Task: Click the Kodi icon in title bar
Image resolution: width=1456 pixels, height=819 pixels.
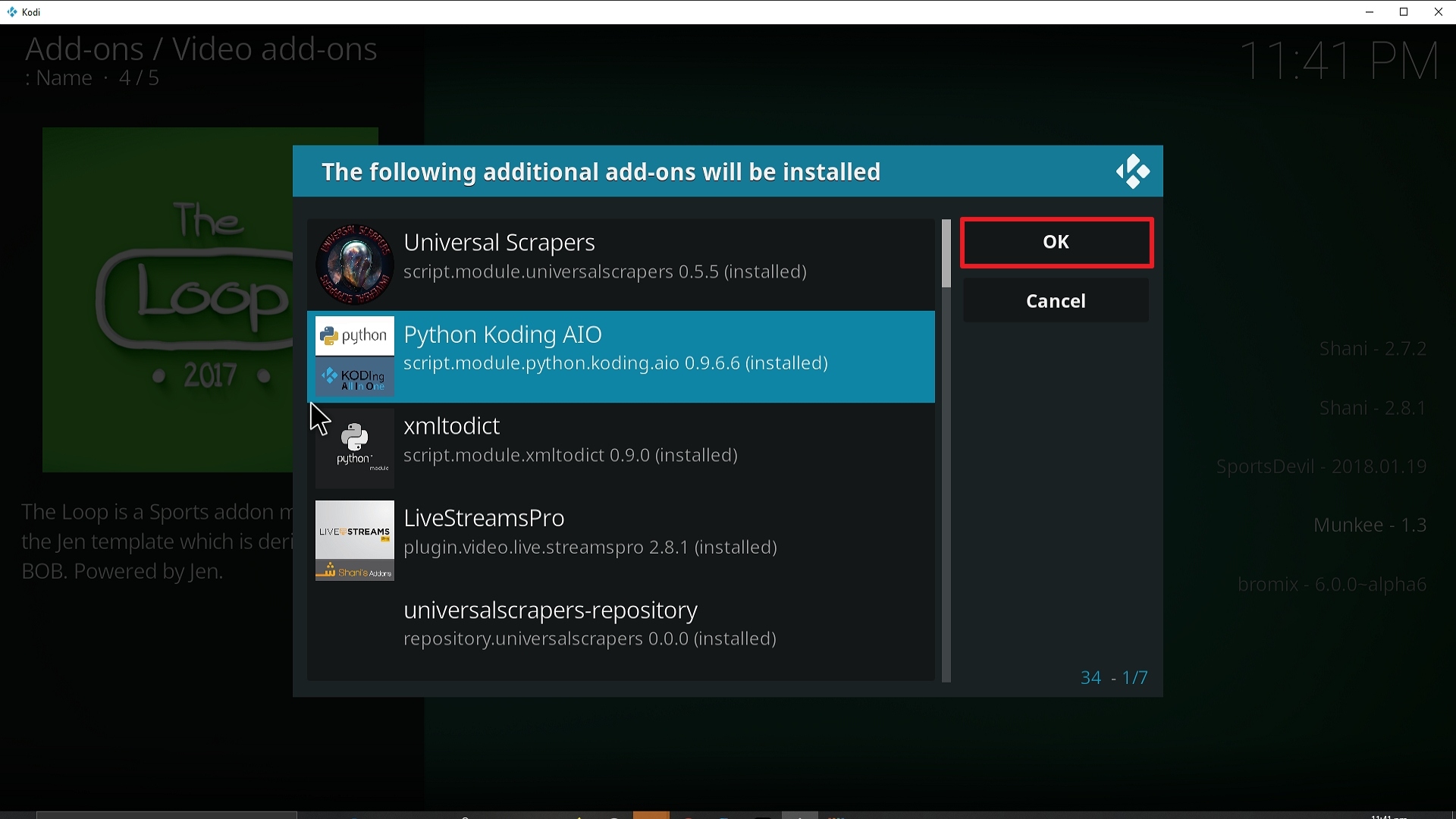Action: [12, 12]
